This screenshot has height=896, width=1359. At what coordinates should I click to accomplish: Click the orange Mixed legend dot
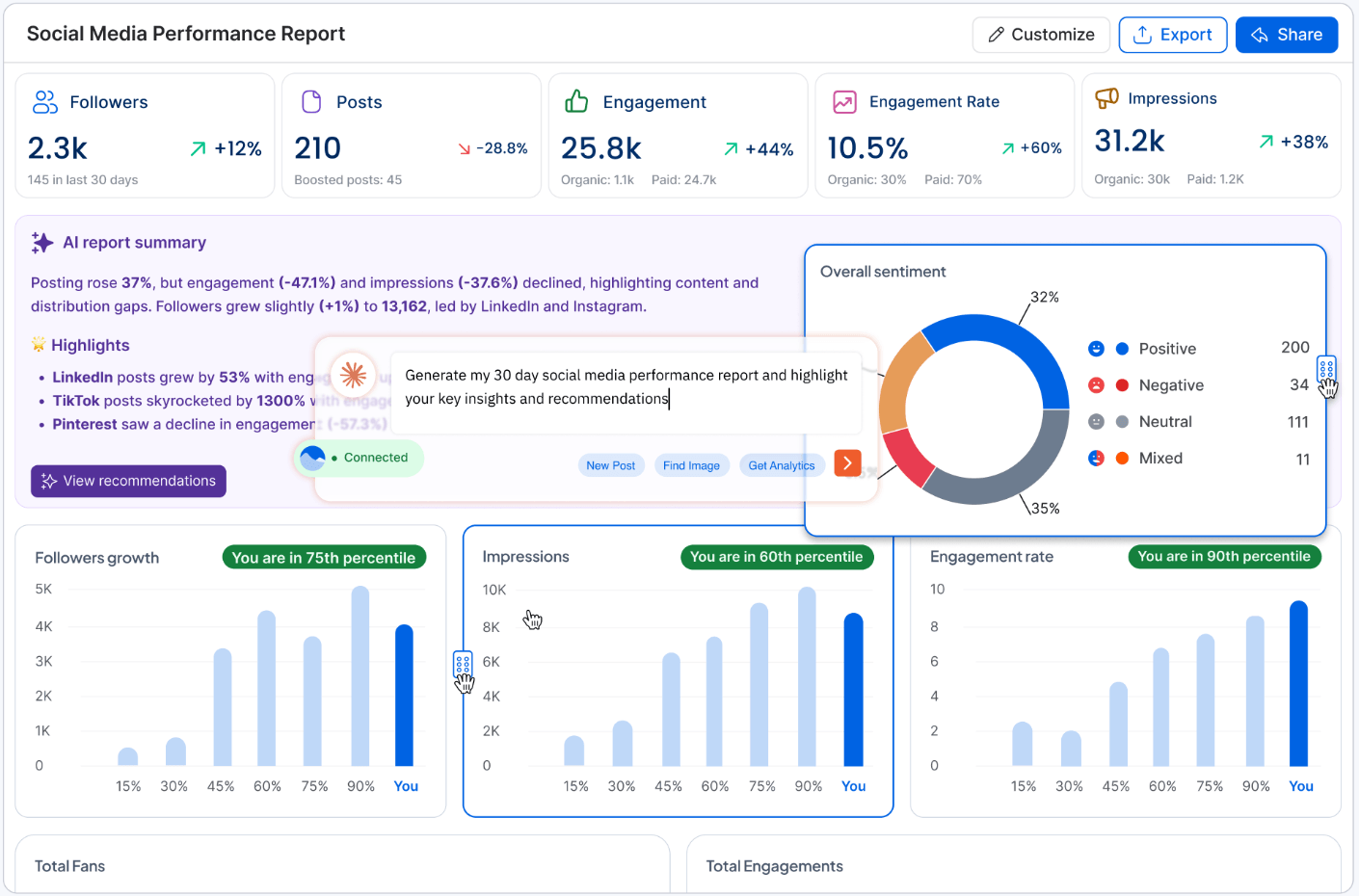point(1122,459)
